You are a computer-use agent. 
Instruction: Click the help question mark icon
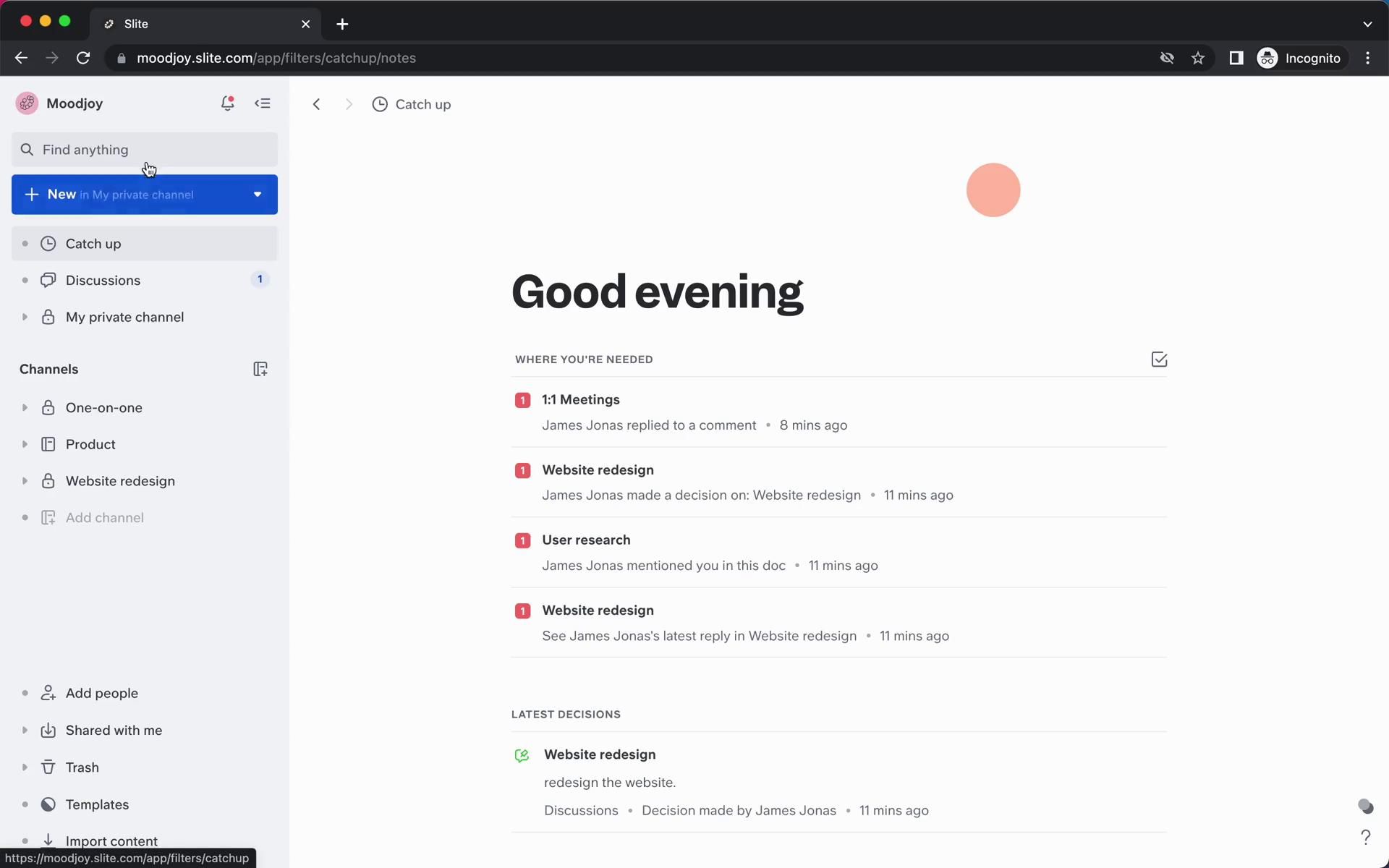pos(1365,837)
